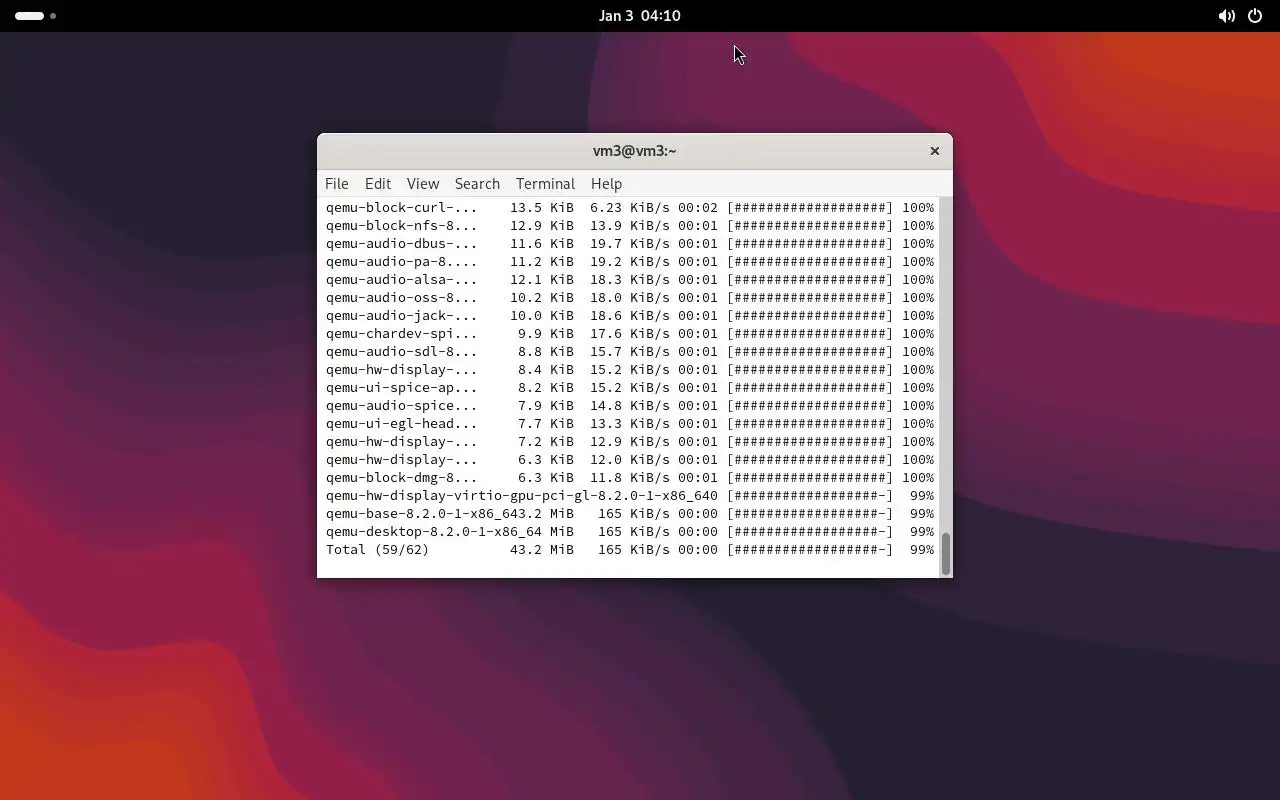Click the qemu-audio-jack-... line
This screenshot has width=1280, height=800.
630,316
